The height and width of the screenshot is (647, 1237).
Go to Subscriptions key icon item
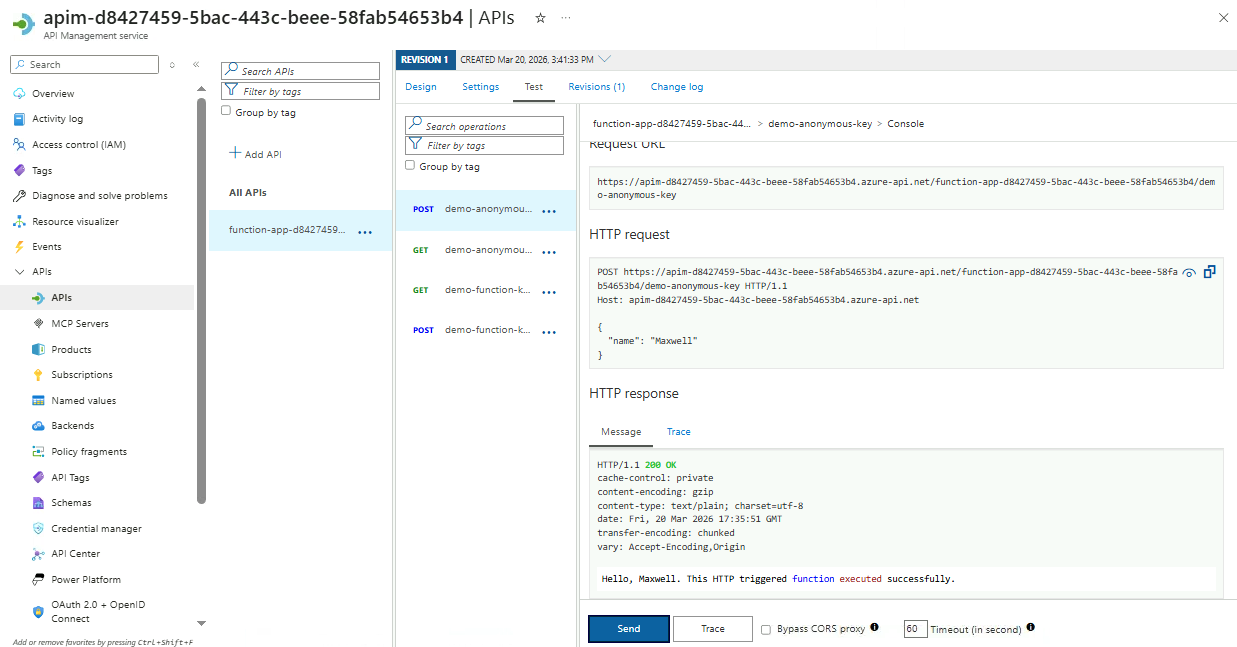pyautogui.click(x=81, y=375)
